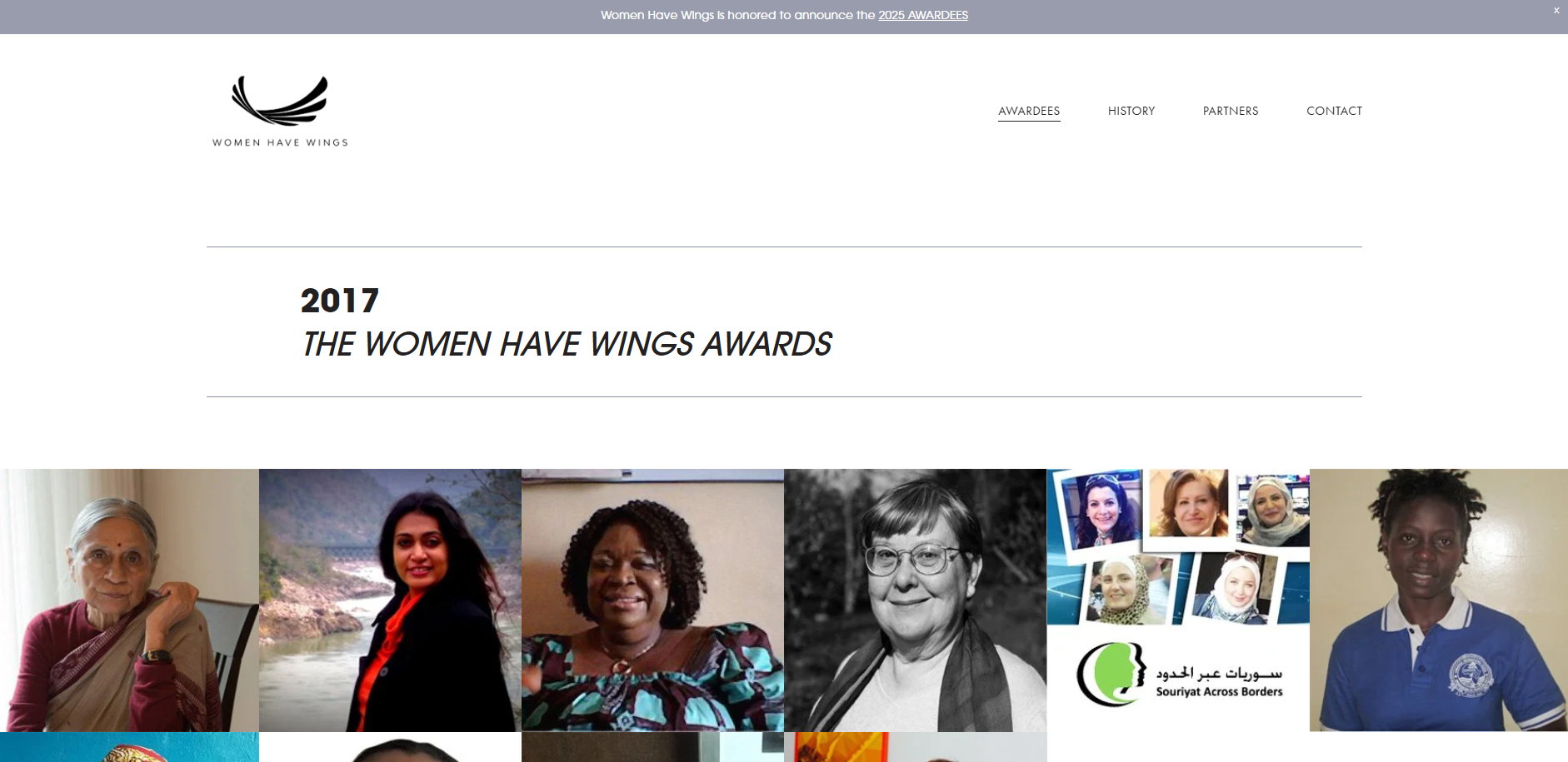Click the Souriyat Across Borders logo
Screen dimensions: 1568x762
click(1178, 675)
